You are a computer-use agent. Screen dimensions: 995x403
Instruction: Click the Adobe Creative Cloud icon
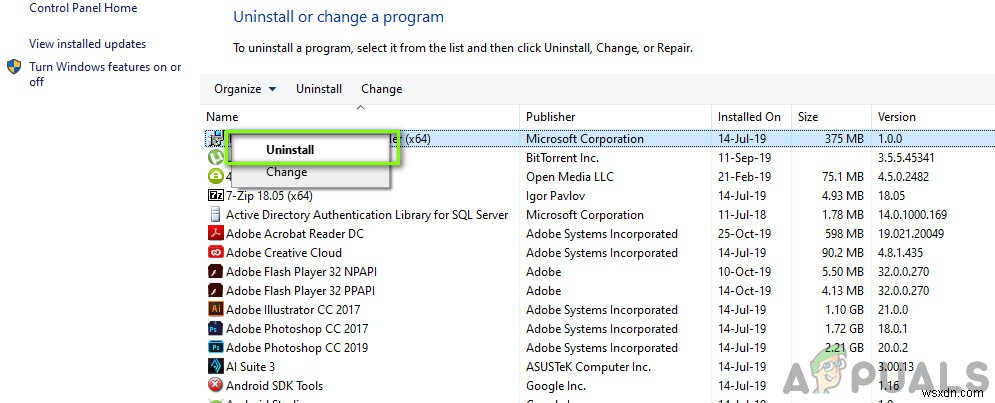pos(215,253)
